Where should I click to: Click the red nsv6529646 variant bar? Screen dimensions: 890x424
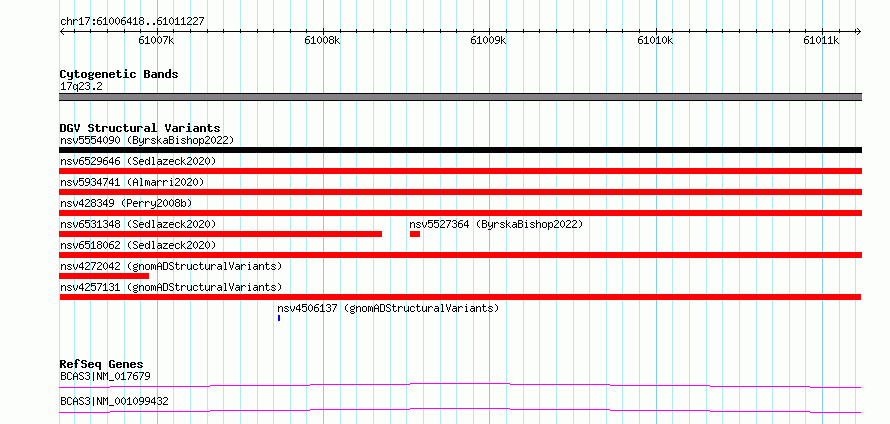pos(460,171)
